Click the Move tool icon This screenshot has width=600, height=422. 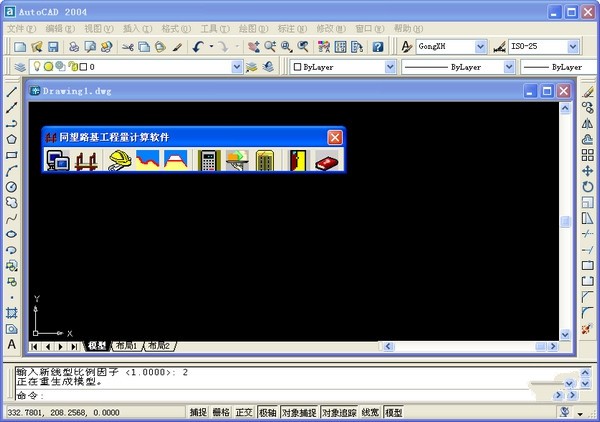588,171
